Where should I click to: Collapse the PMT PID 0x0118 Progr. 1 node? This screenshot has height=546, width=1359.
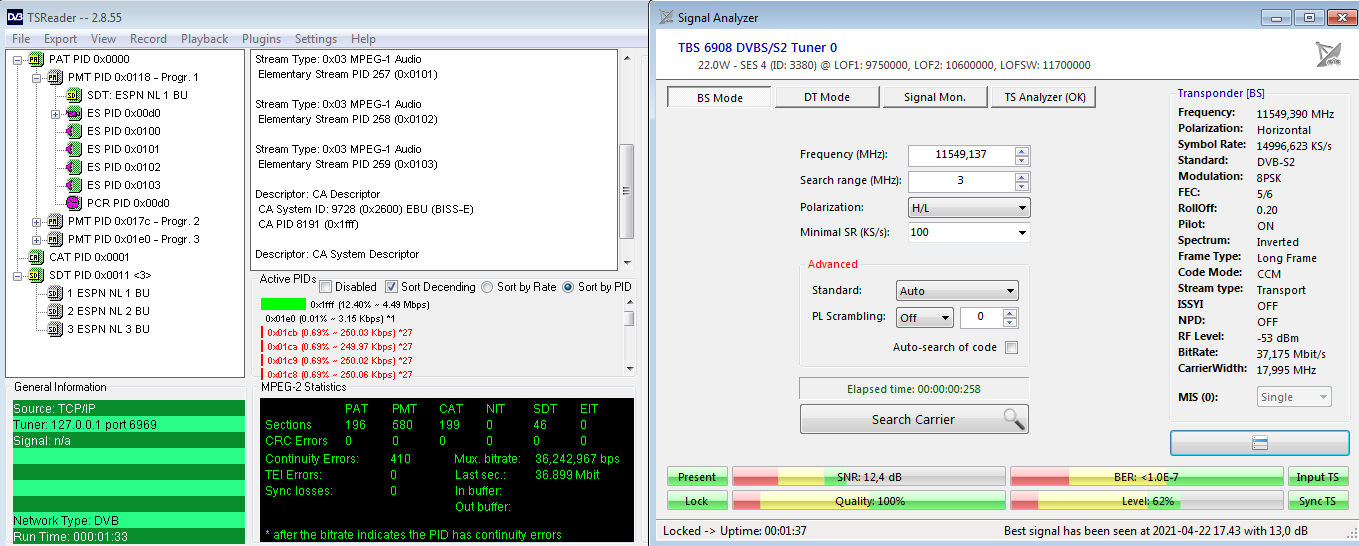point(37,77)
